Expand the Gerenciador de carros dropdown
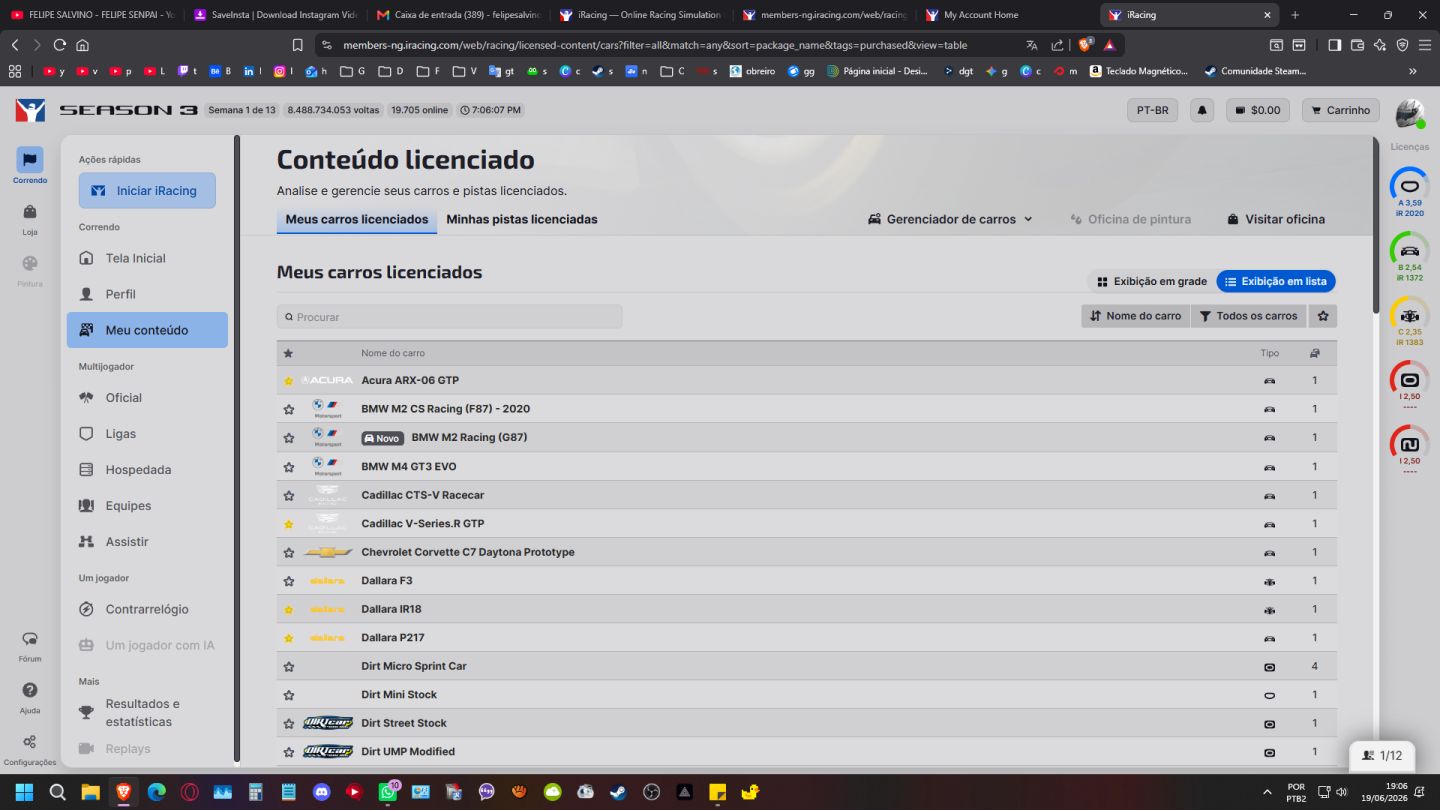Screen dimensions: 1440x810 click(950, 219)
